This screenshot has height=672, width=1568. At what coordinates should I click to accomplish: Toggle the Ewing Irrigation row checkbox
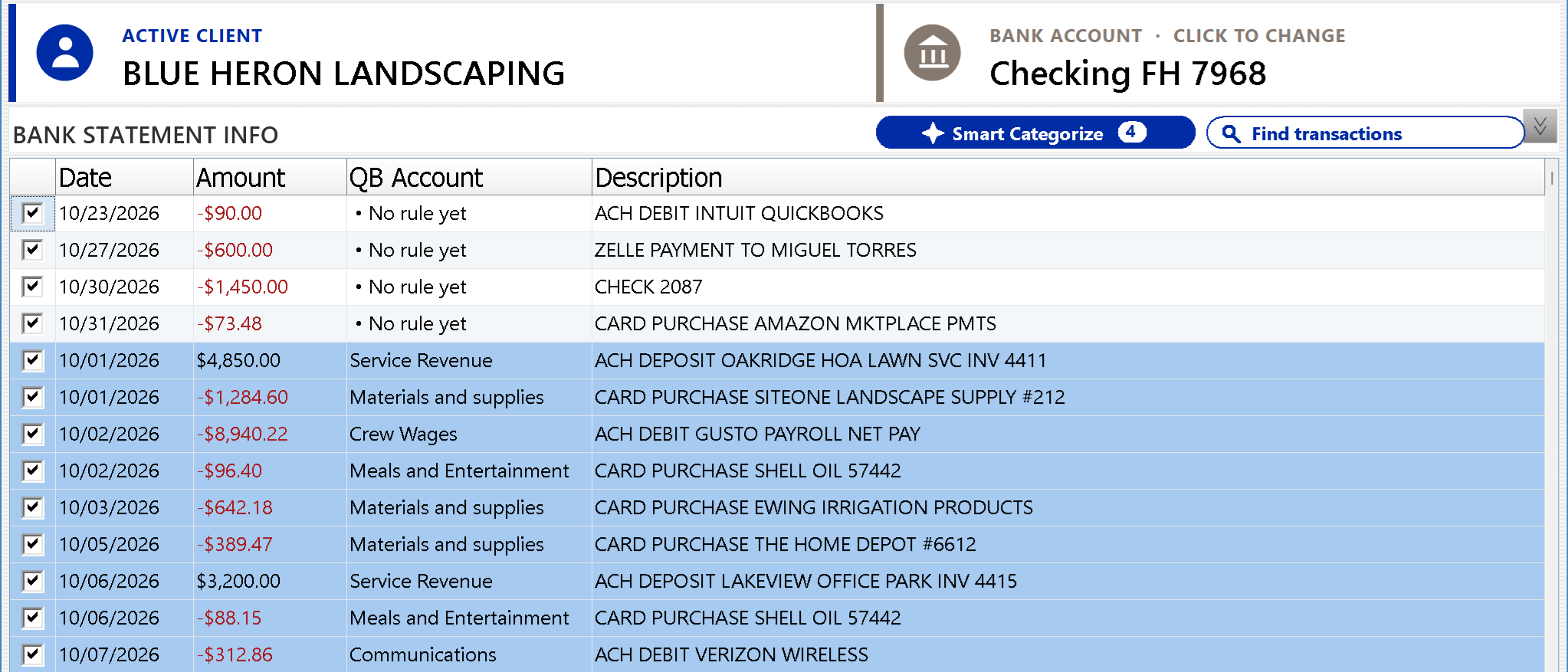click(x=32, y=507)
